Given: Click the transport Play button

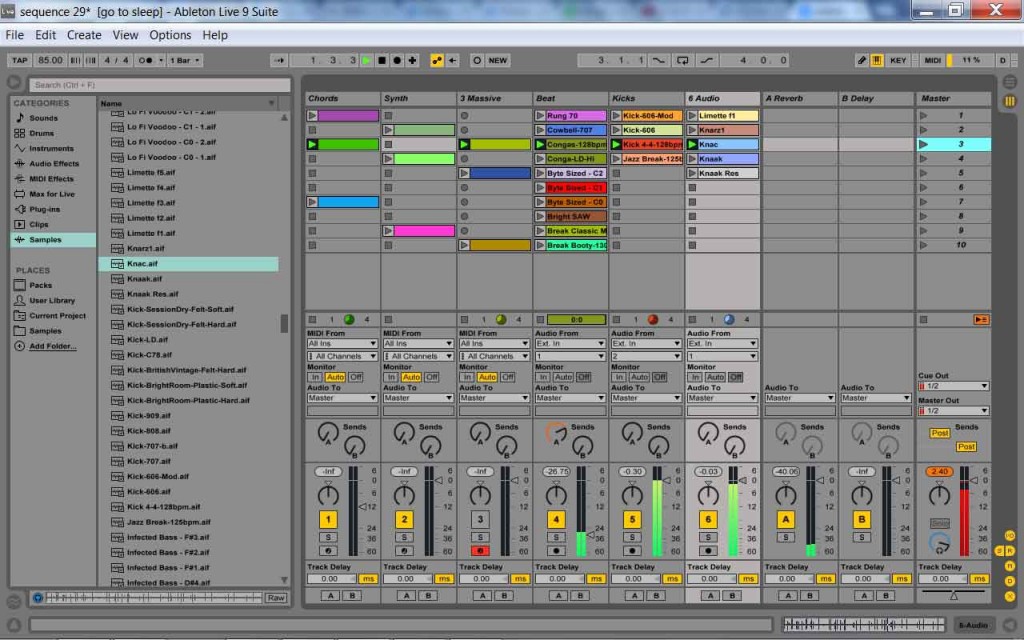Looking at the screenshot, I should click(366, 60).
